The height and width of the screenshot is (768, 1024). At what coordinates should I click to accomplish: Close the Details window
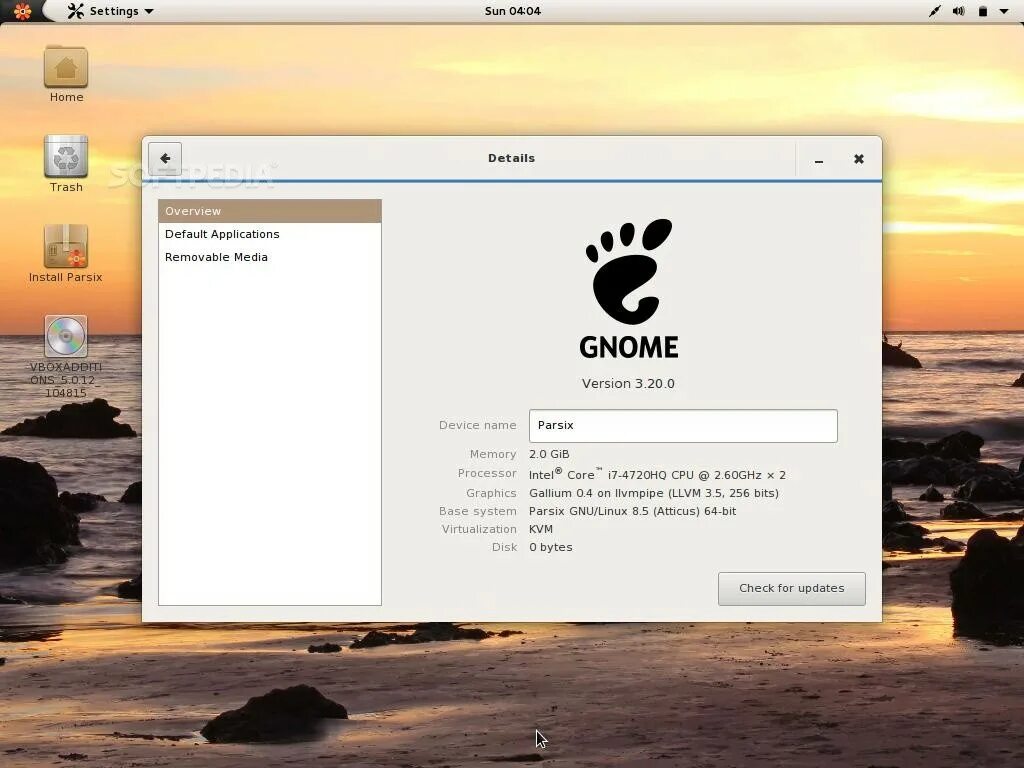tap(859, 159)
